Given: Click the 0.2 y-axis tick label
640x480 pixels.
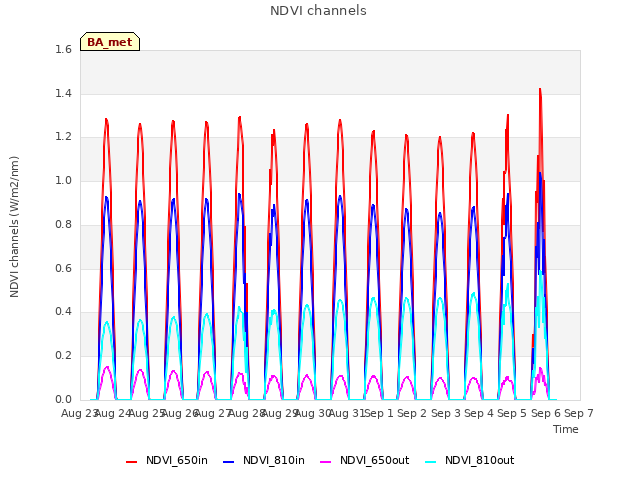Looking at the screenshot, I should tap(63, 356).
